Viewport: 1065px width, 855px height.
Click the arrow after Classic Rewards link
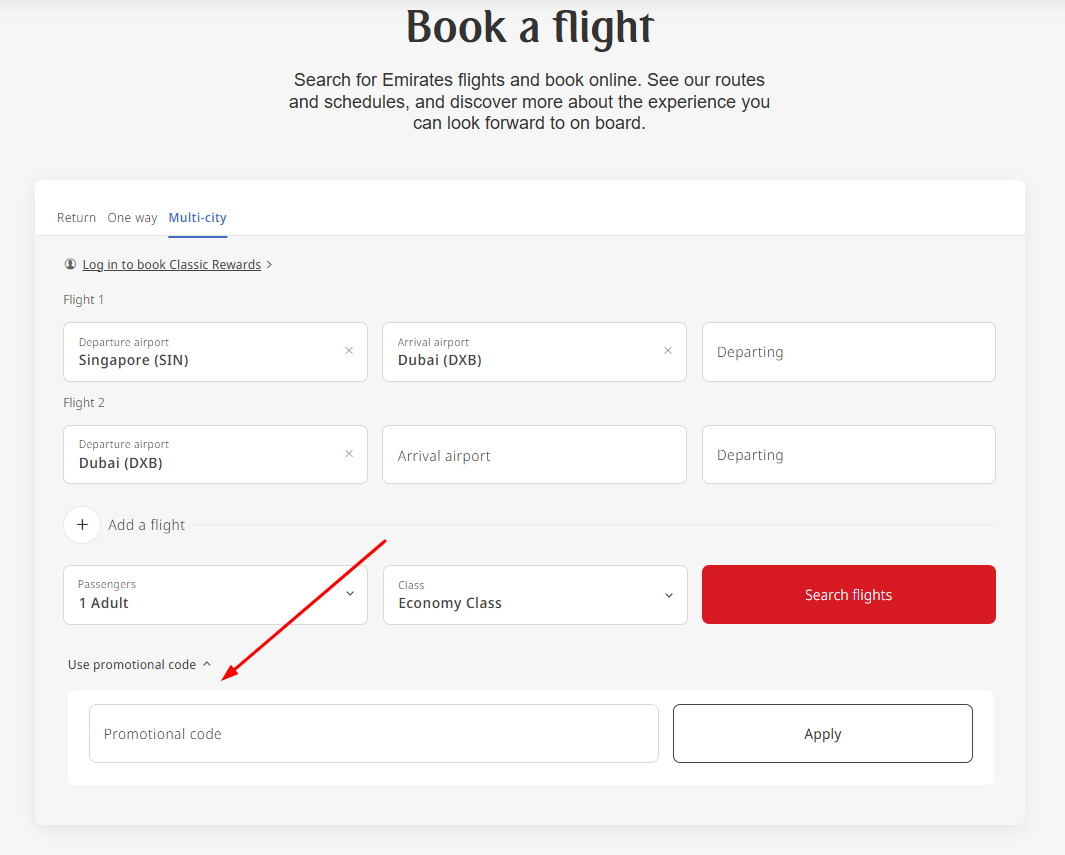(x=270, y=265)
